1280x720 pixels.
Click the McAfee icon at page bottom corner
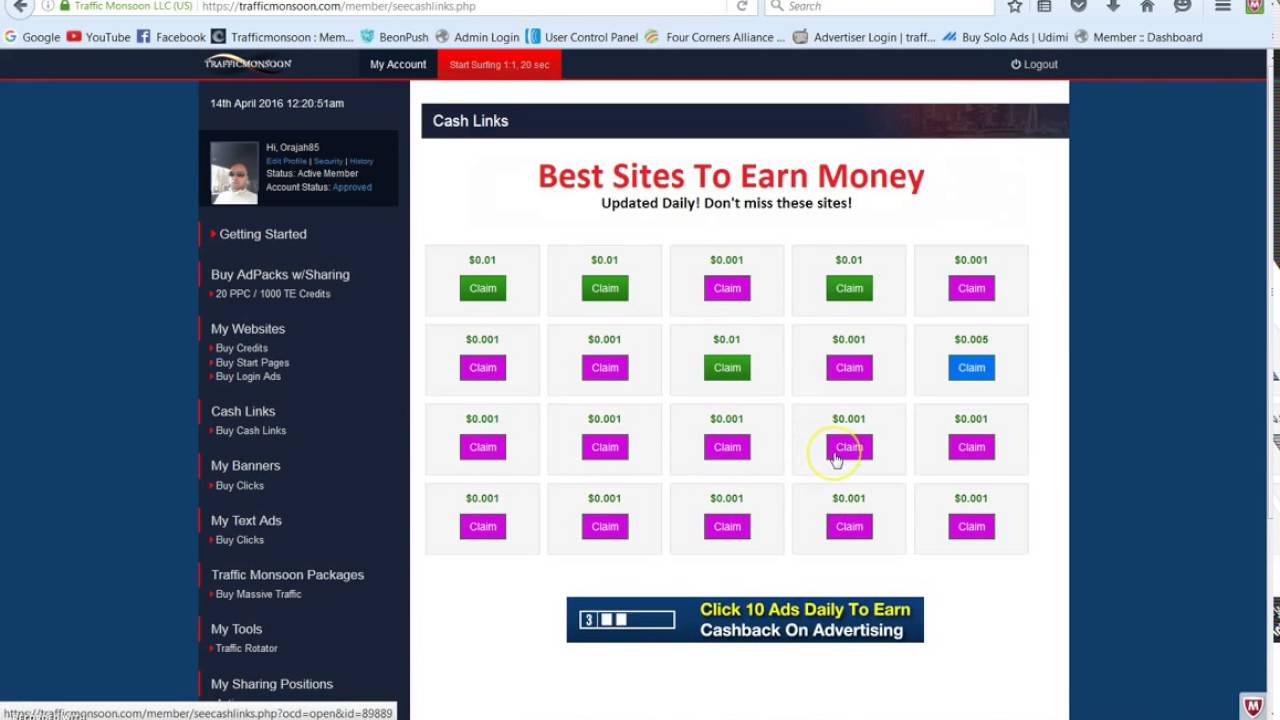click(x=1253, y=706)
